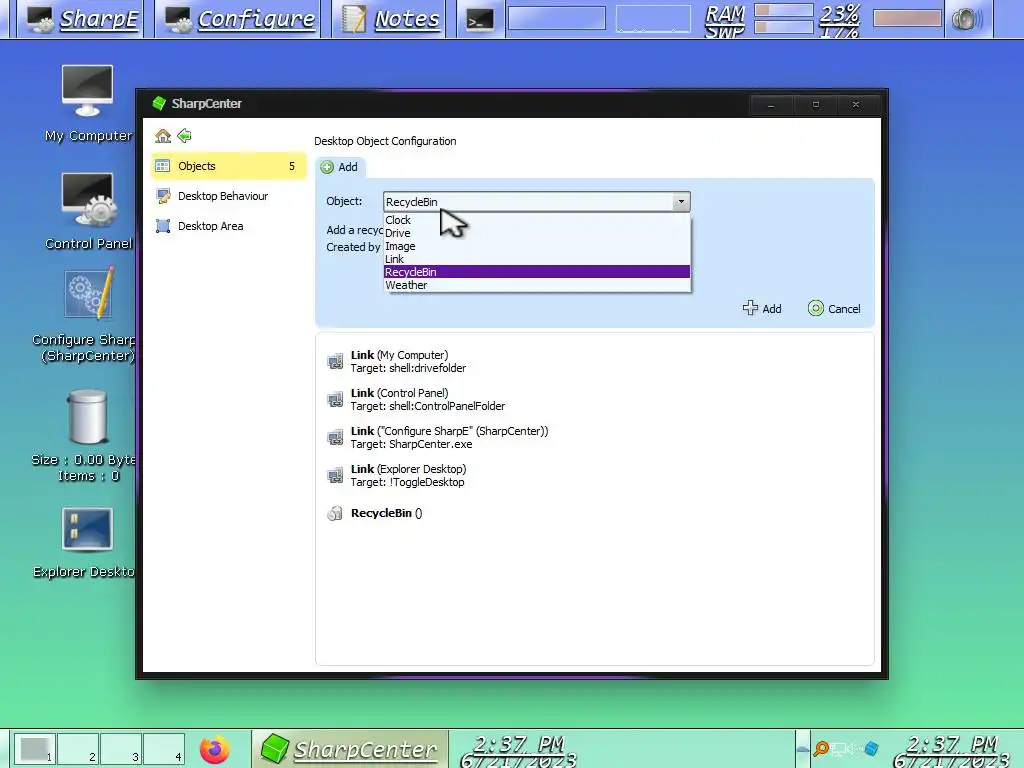Image resolution: width=1024 pixels, height=768 pixels.
Task: Select Link (My Computer) list row
Action: click(594, 361)
